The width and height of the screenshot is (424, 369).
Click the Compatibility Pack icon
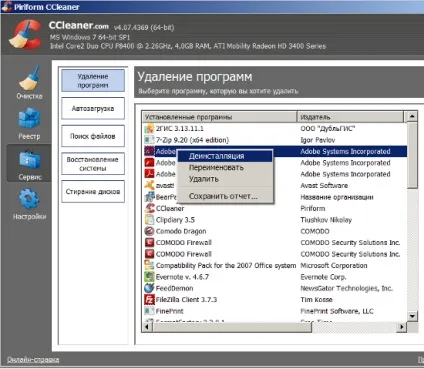(149, 265)
